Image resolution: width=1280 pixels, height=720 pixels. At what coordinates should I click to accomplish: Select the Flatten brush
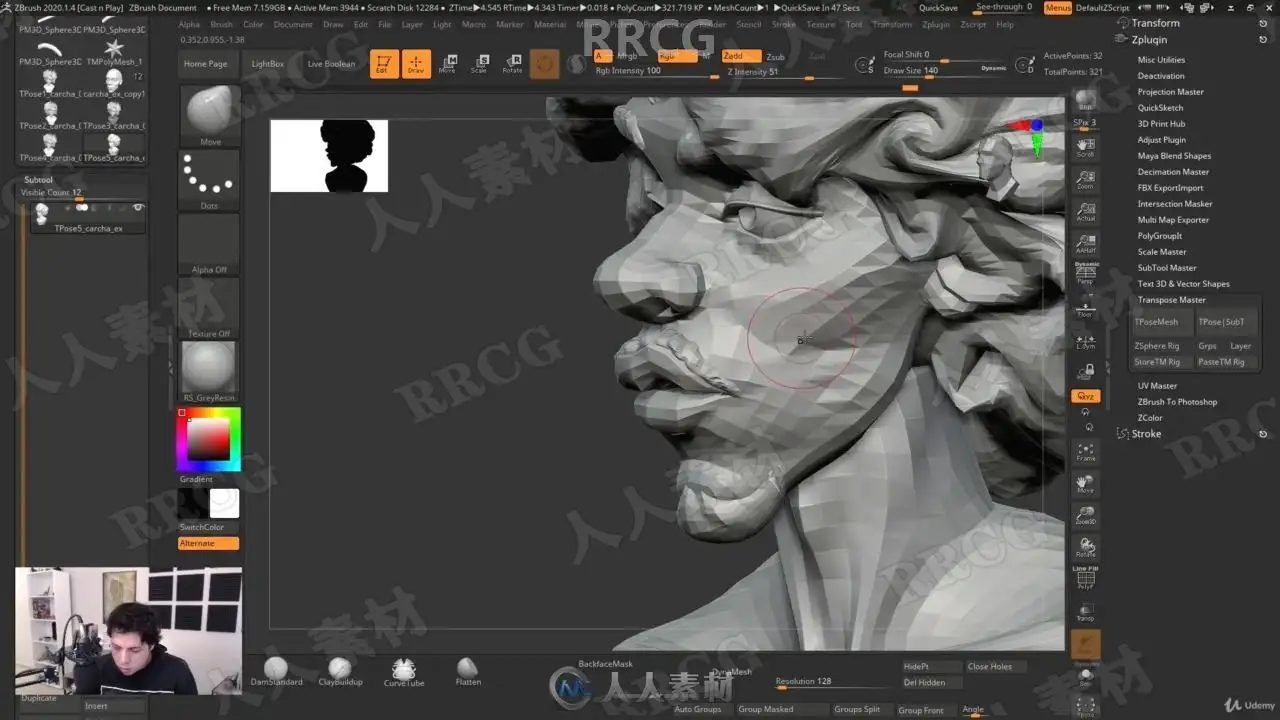tap(468, 671)
